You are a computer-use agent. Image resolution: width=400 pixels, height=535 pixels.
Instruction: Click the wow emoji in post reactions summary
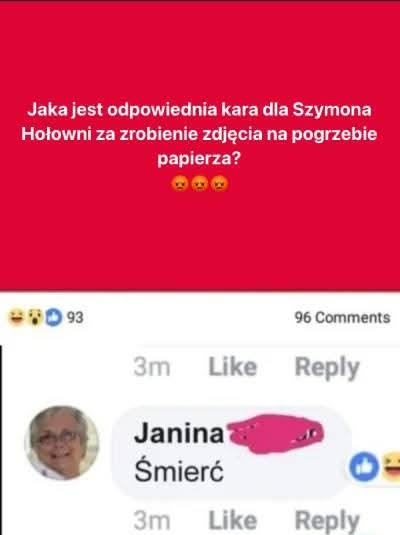35,317
